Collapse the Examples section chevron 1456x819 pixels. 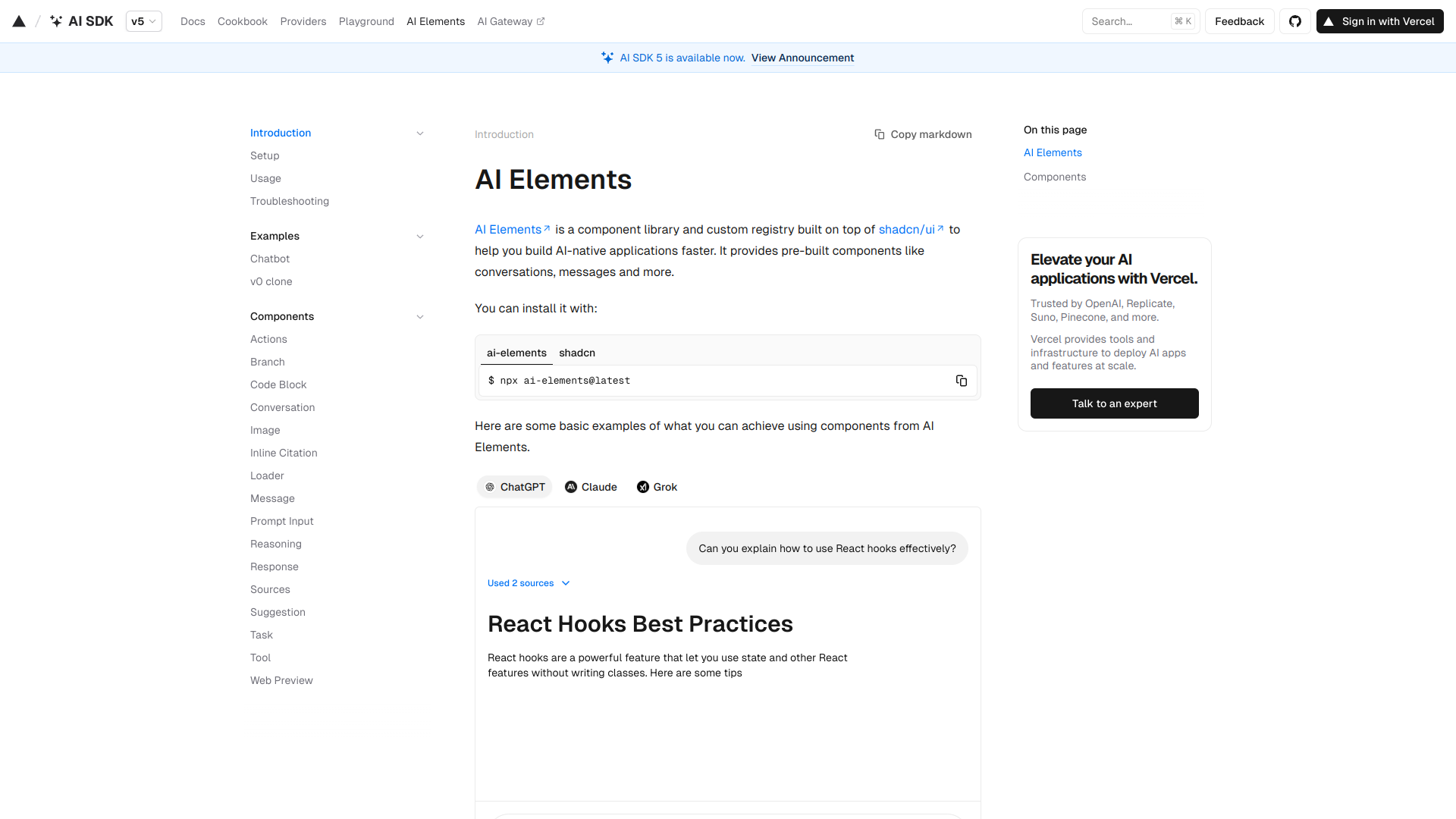[420, 236]
